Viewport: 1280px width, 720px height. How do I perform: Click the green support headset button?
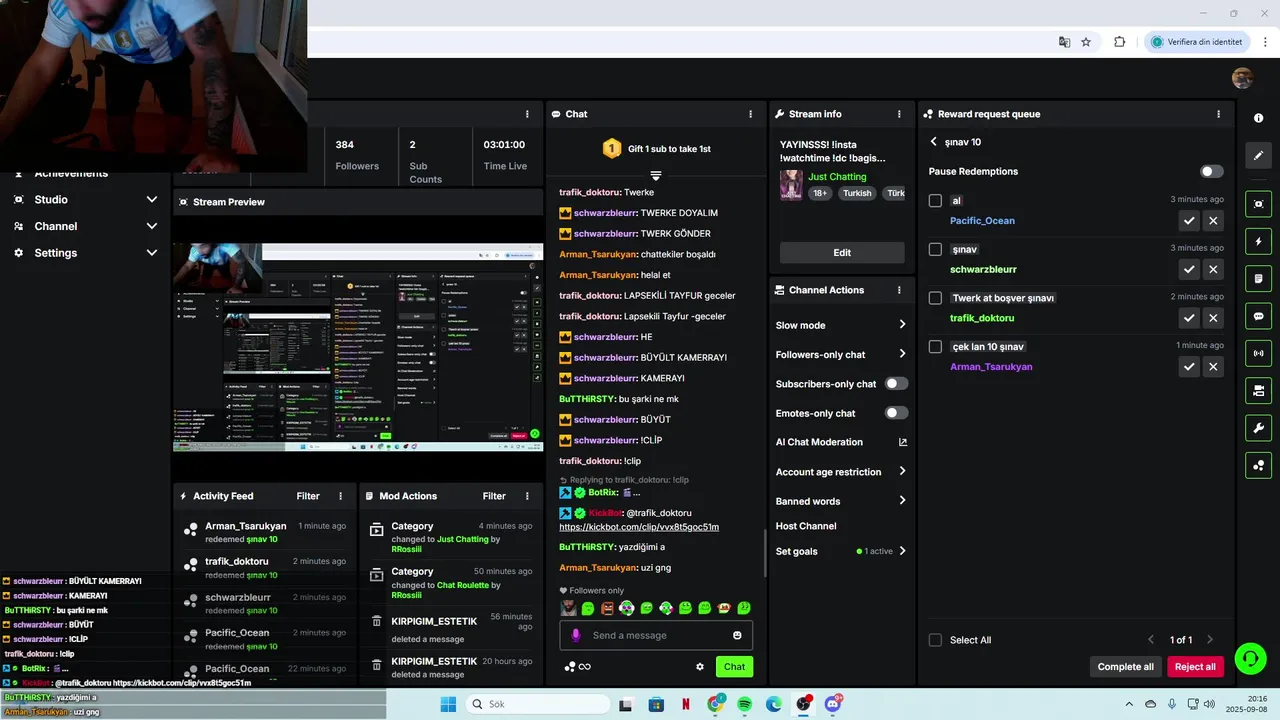(x=1250, y=658)
